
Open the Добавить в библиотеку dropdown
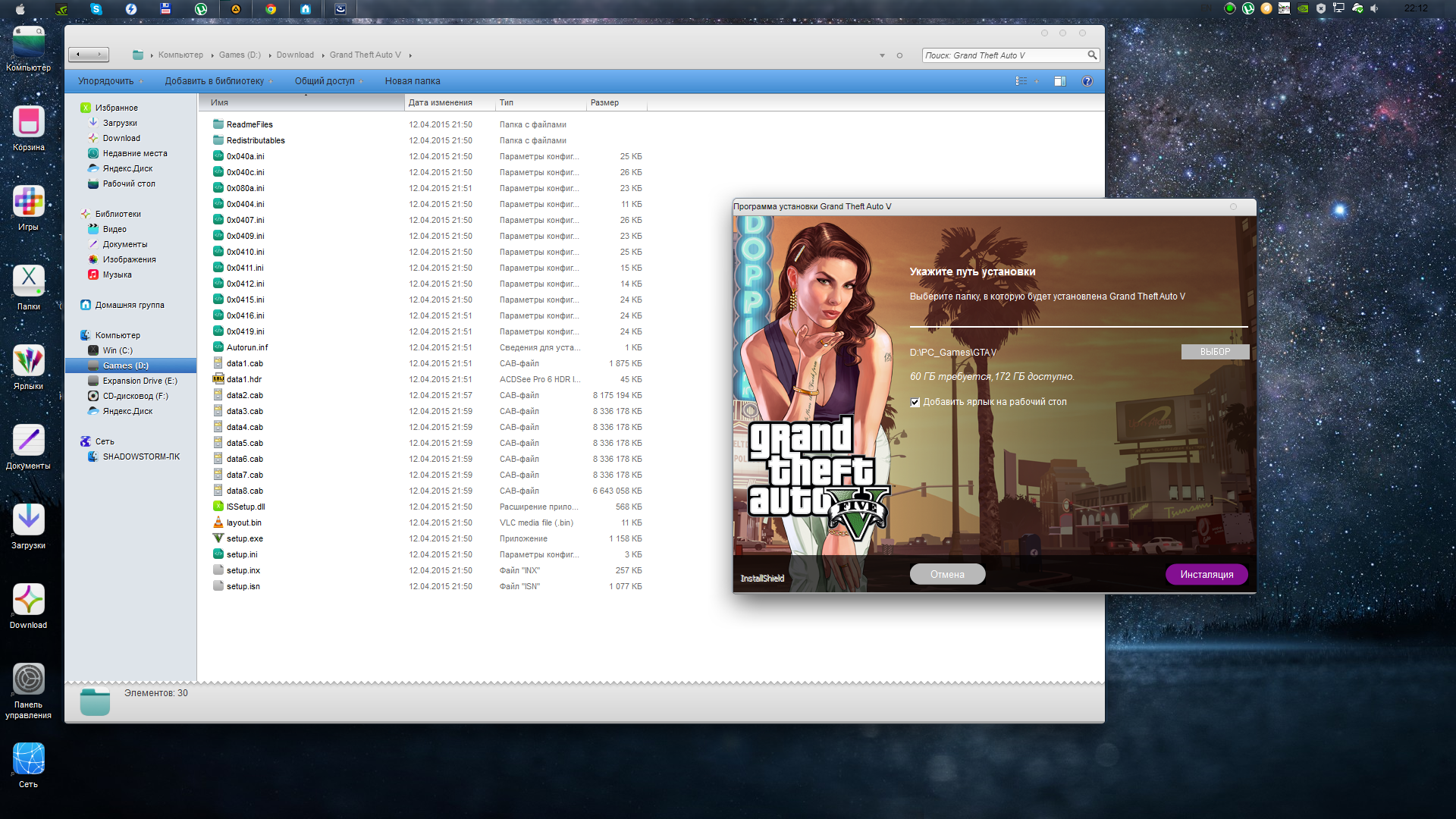click(219, 81)
